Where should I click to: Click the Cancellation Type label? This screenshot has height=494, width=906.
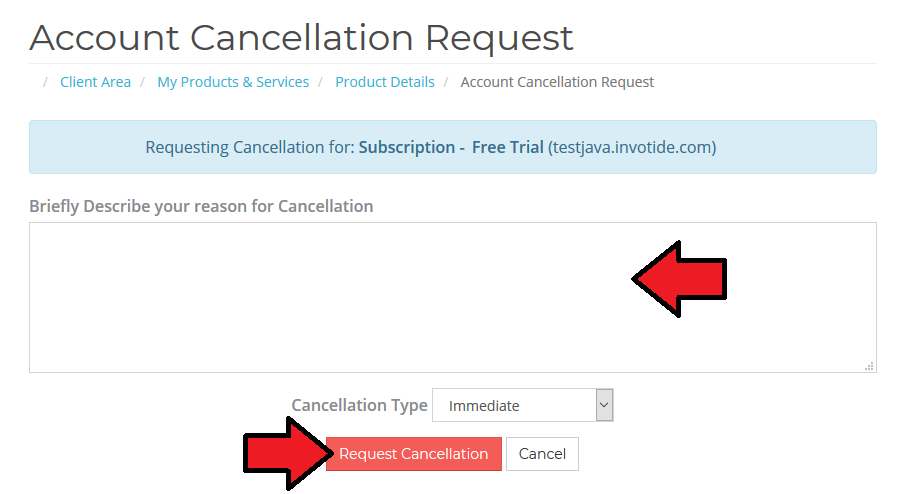(x=359, y=405)
